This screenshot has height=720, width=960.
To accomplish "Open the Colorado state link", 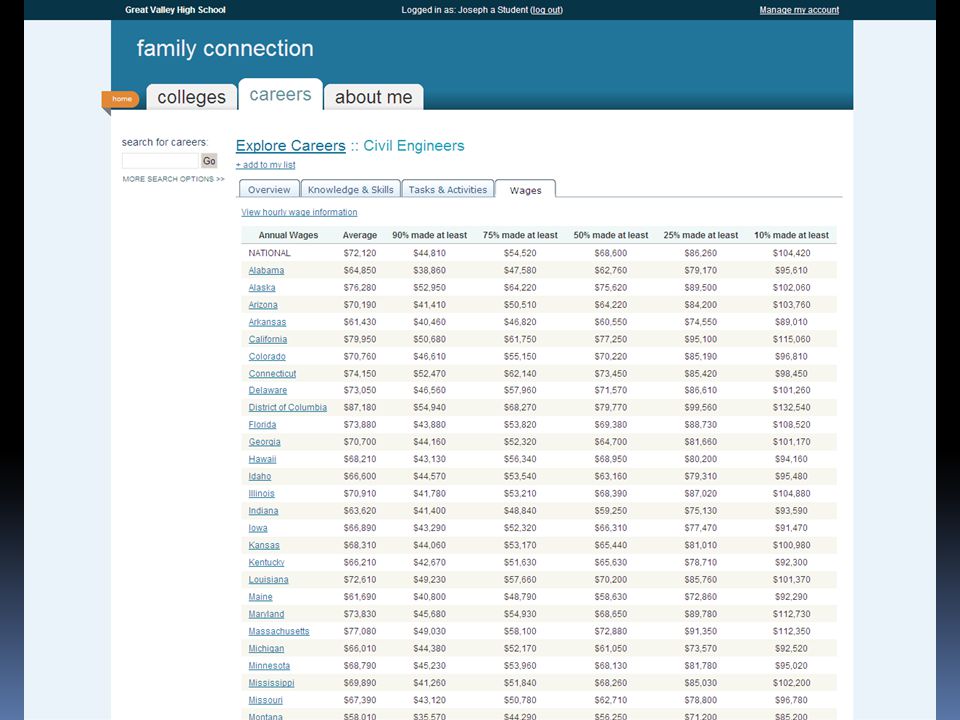I will pyautogui.click(x=267, y=356).
